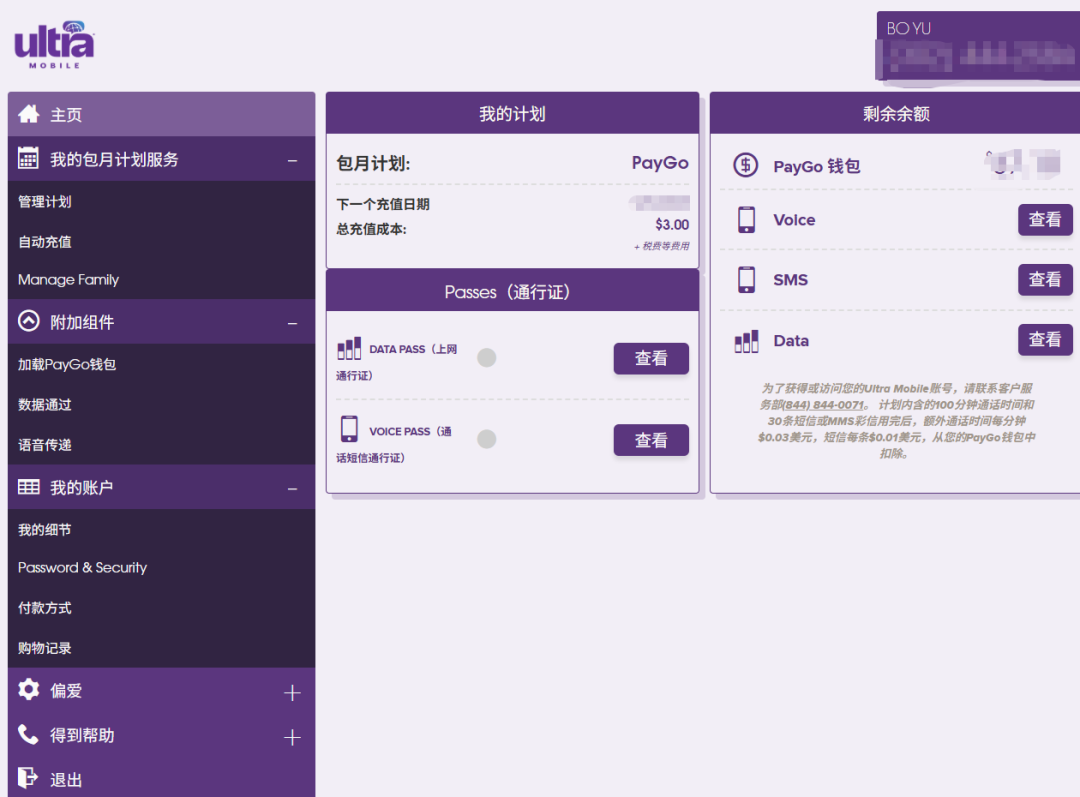Screen dimensions: 1080x797
Task: Click 查看 button for VOICE PASS
Action: pos(651,440)
